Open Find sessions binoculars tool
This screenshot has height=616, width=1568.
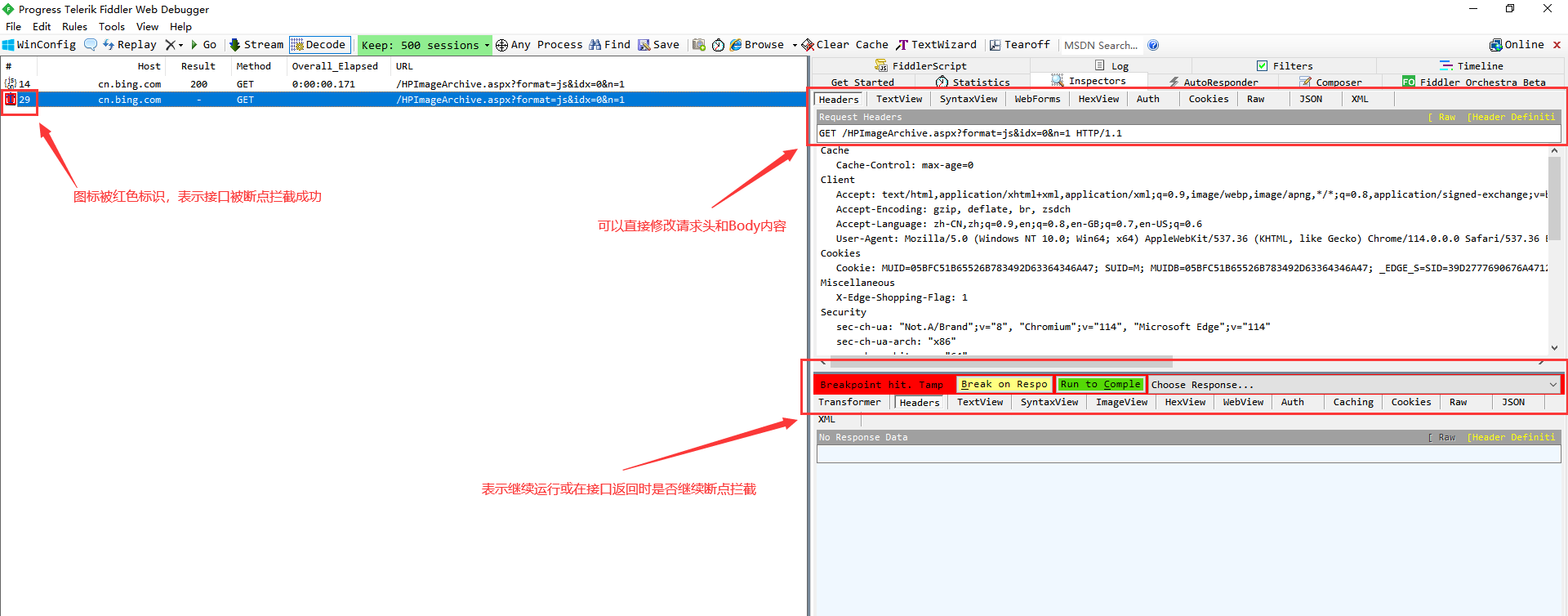click(x=610, y=45)
